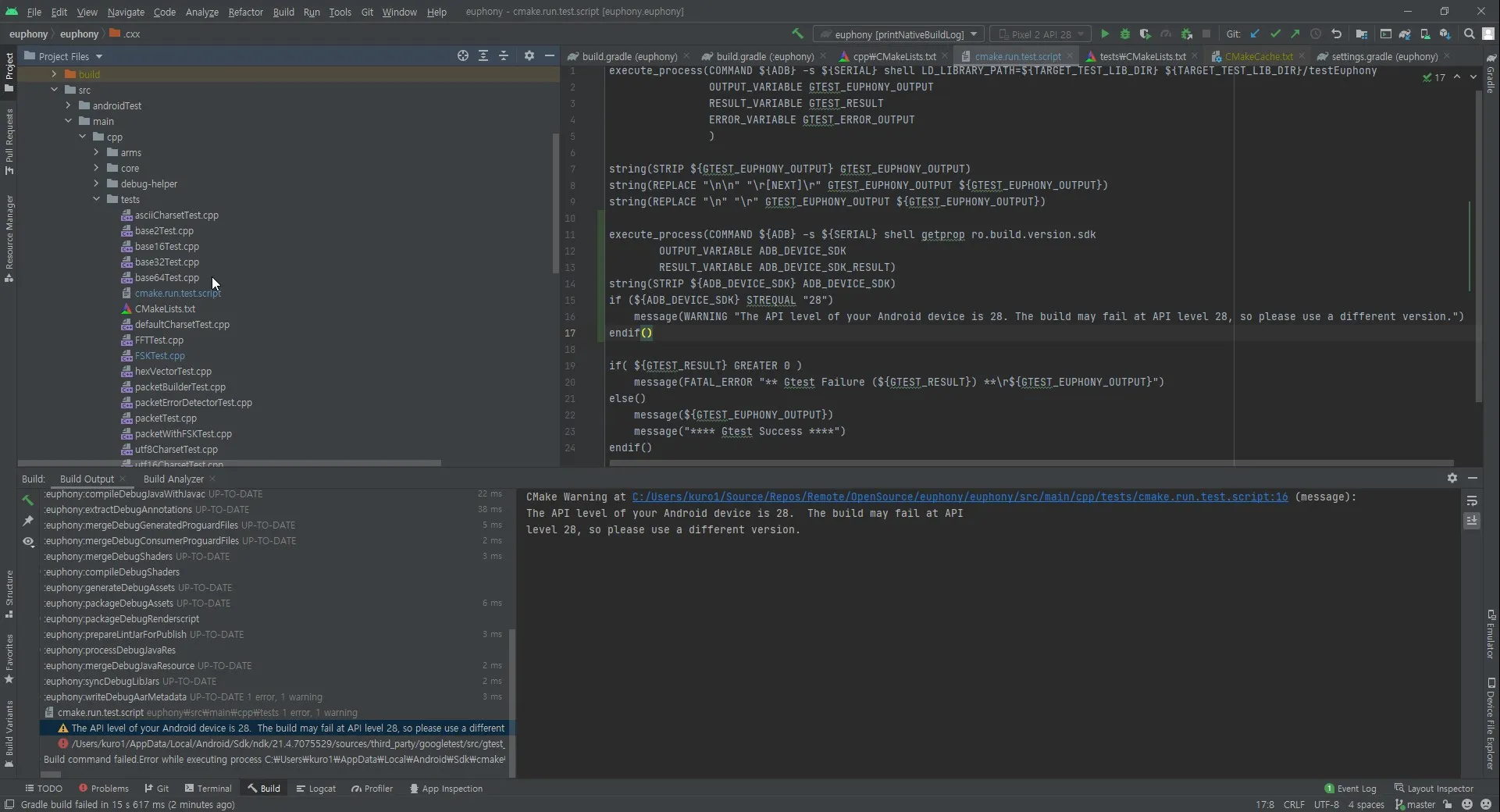Toggle the build view eye filter
The image size is (1500, 812).
28,542
